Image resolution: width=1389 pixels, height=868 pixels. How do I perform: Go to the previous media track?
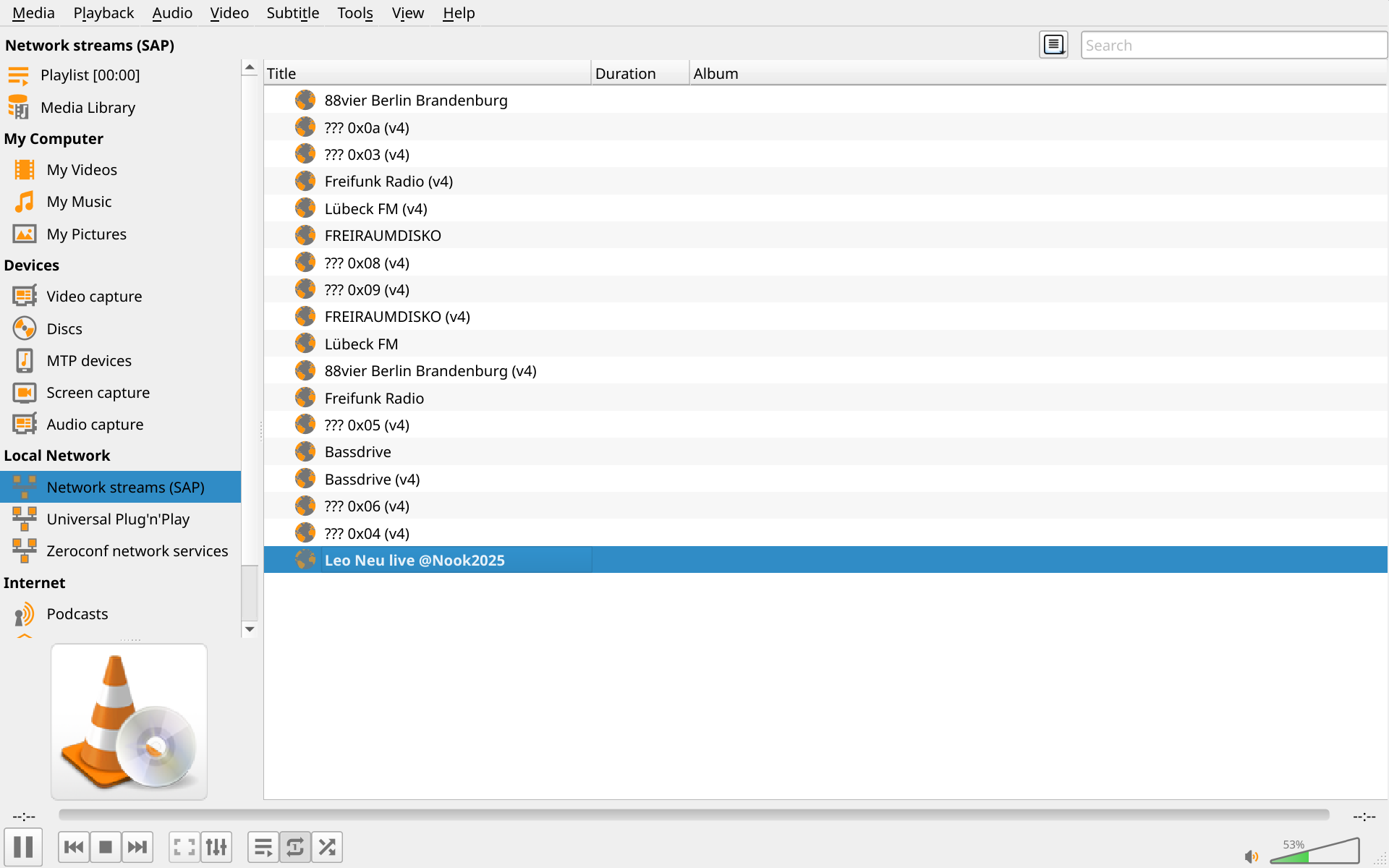[74, 847]
